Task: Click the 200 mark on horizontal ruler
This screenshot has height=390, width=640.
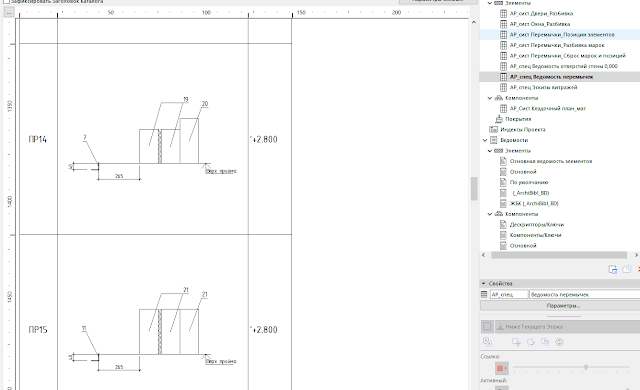Action: [396, 13]
